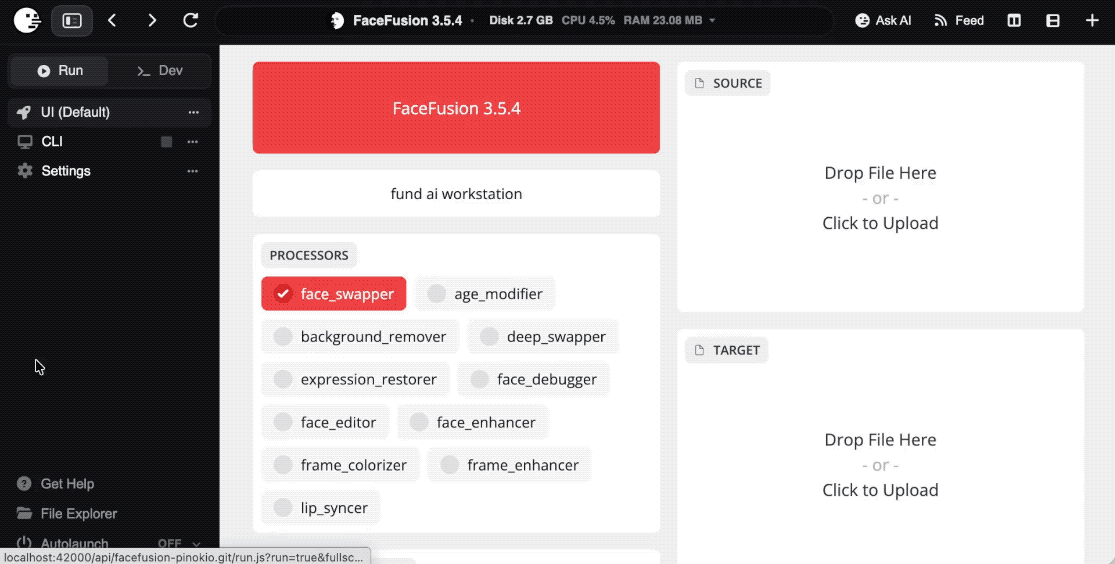Click the Pinokio home logo icon
The height and width of the screenshot is (564, 1115).
(27, 21)
